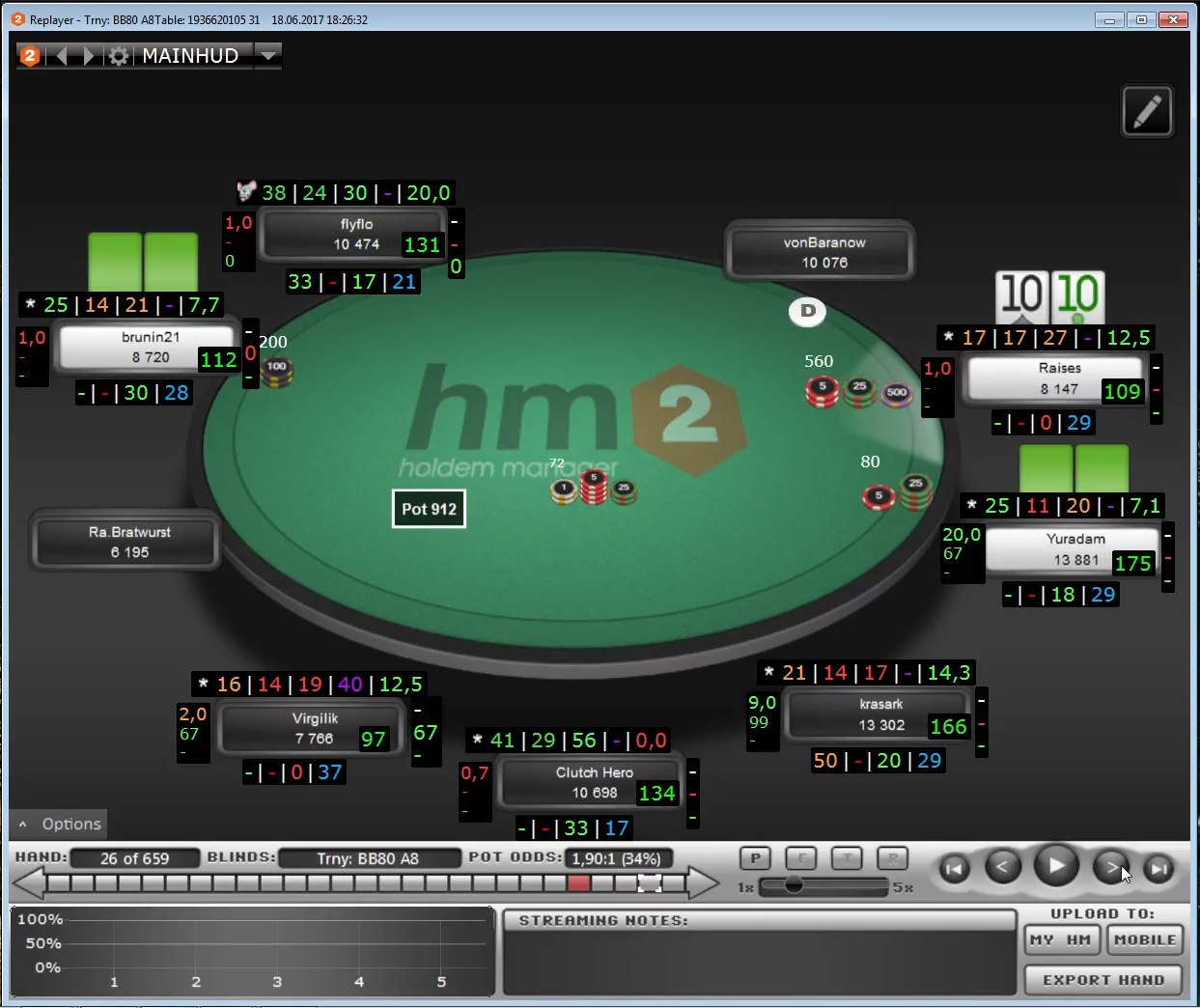
Task: Play the hand replay
Action: coord(1056,865)
